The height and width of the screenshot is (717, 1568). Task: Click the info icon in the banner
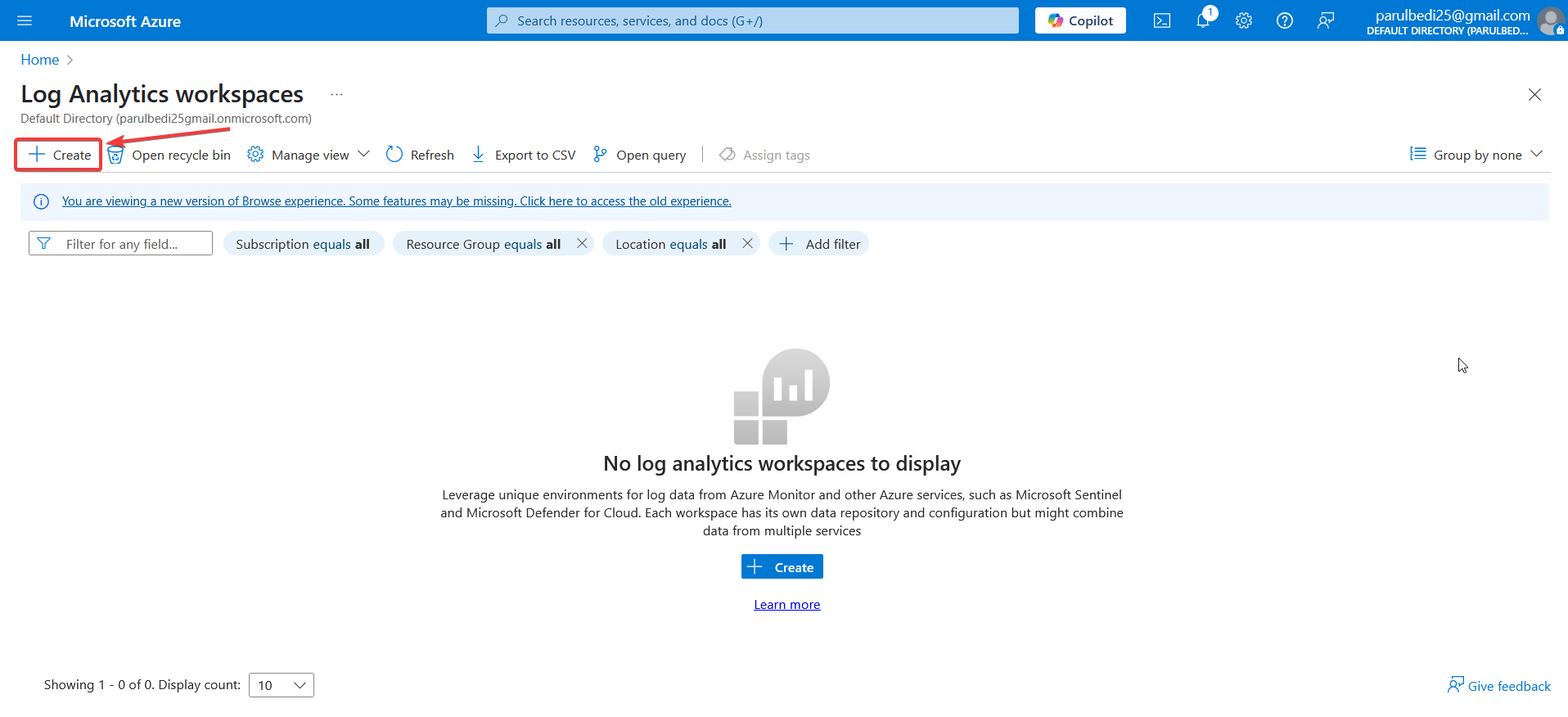(41, 201)
